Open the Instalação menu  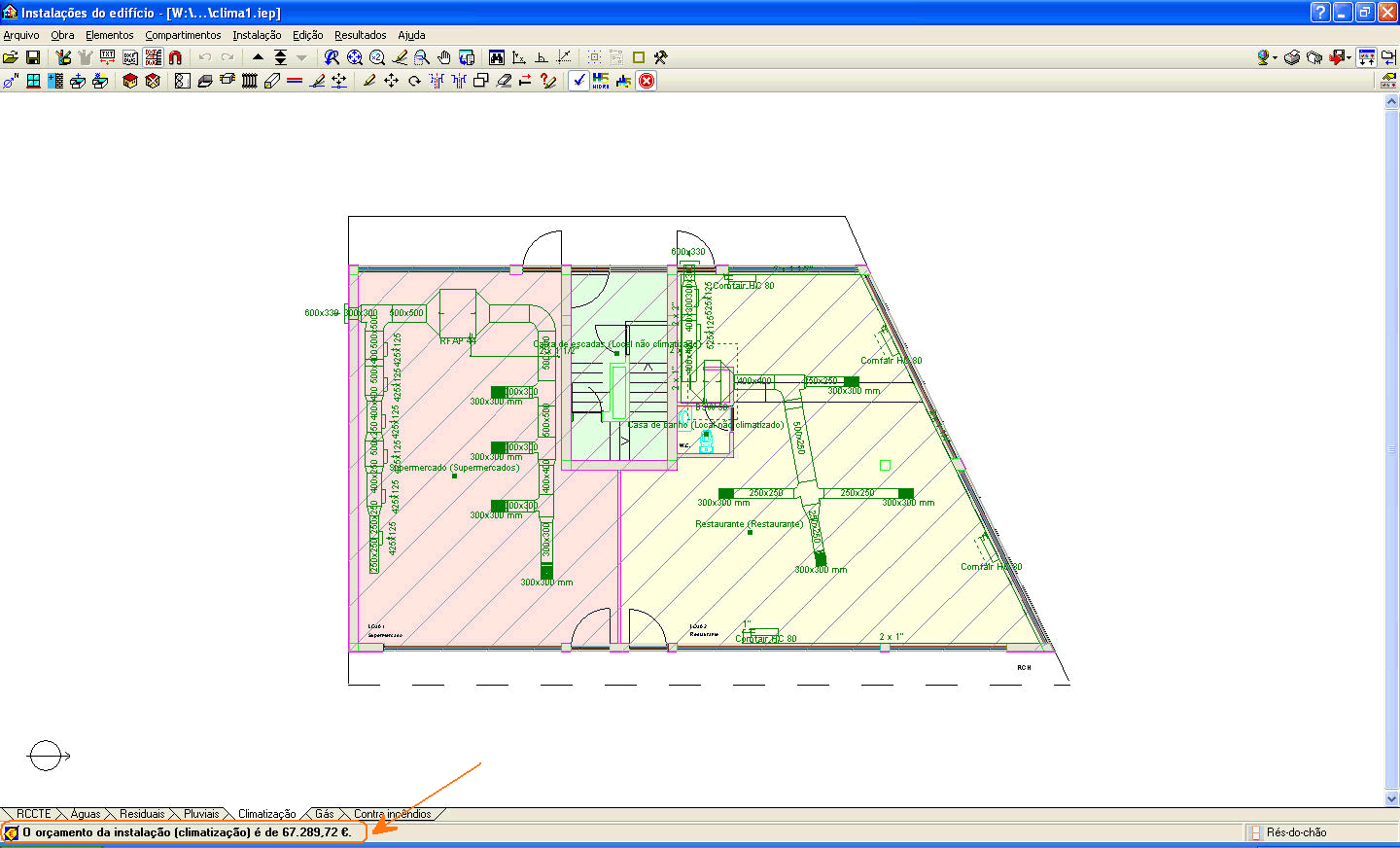(x=257, y=35)
